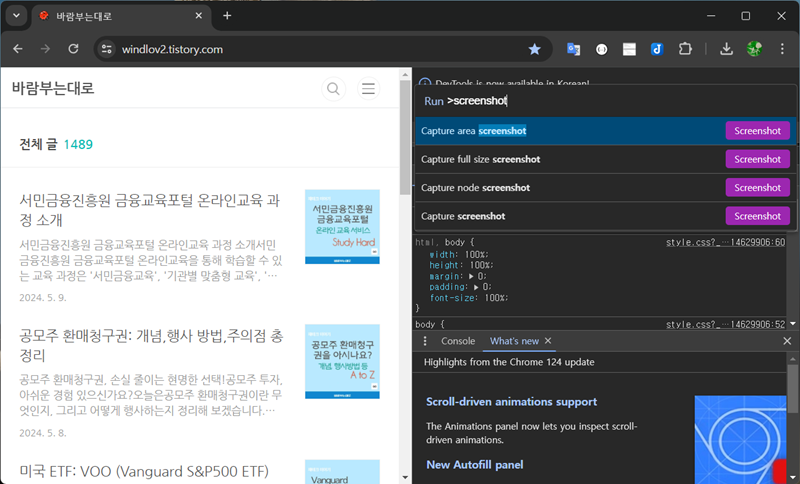Click the page scrollbar up arrow

[405, 74]
